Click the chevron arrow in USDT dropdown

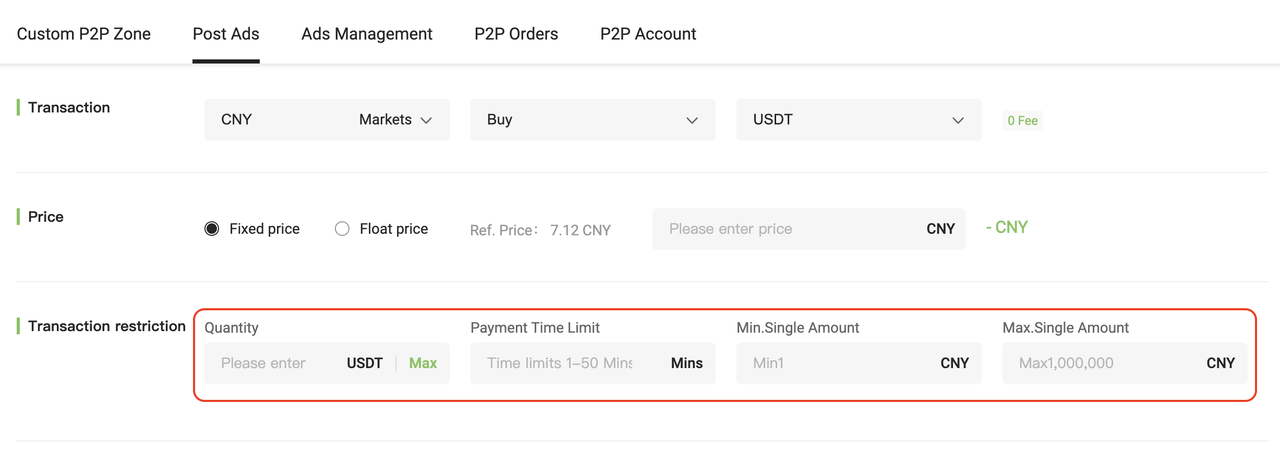click(958, 120)
